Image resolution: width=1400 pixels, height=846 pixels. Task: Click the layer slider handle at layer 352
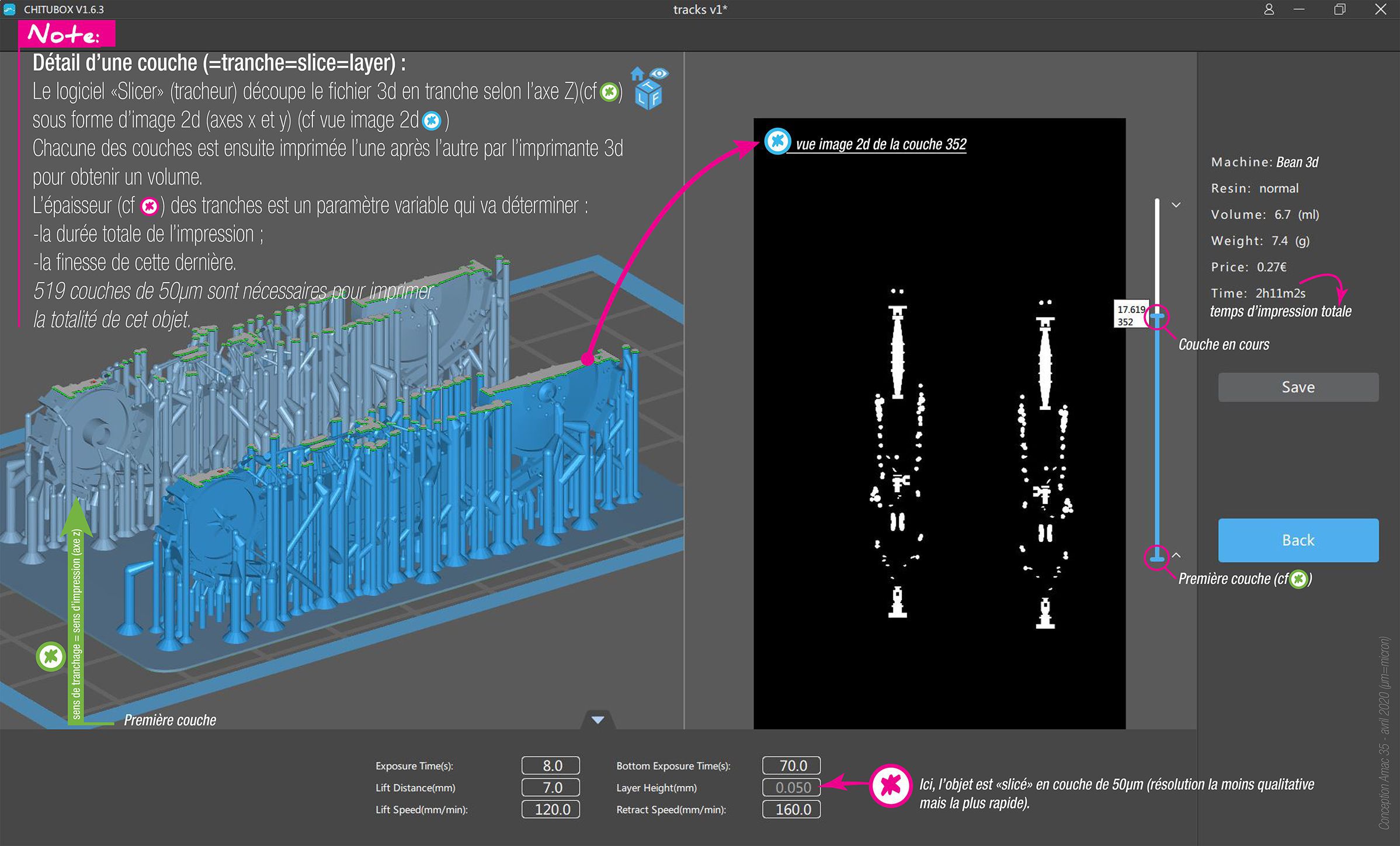point(1157,316)
